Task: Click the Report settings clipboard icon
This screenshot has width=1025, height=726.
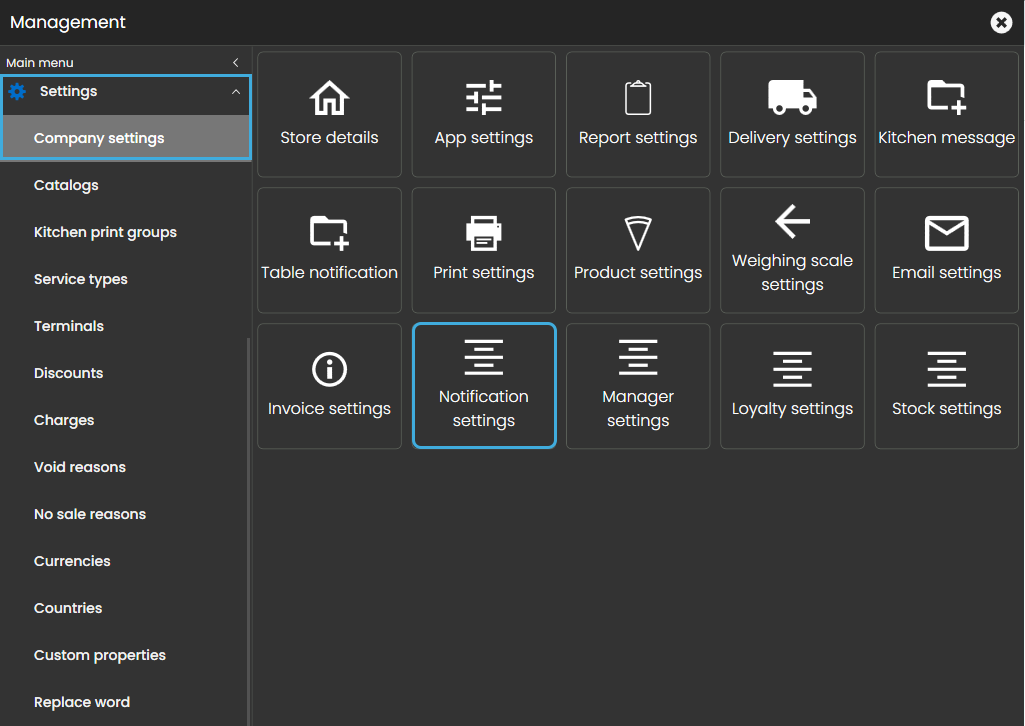Action: pos(638,98)
